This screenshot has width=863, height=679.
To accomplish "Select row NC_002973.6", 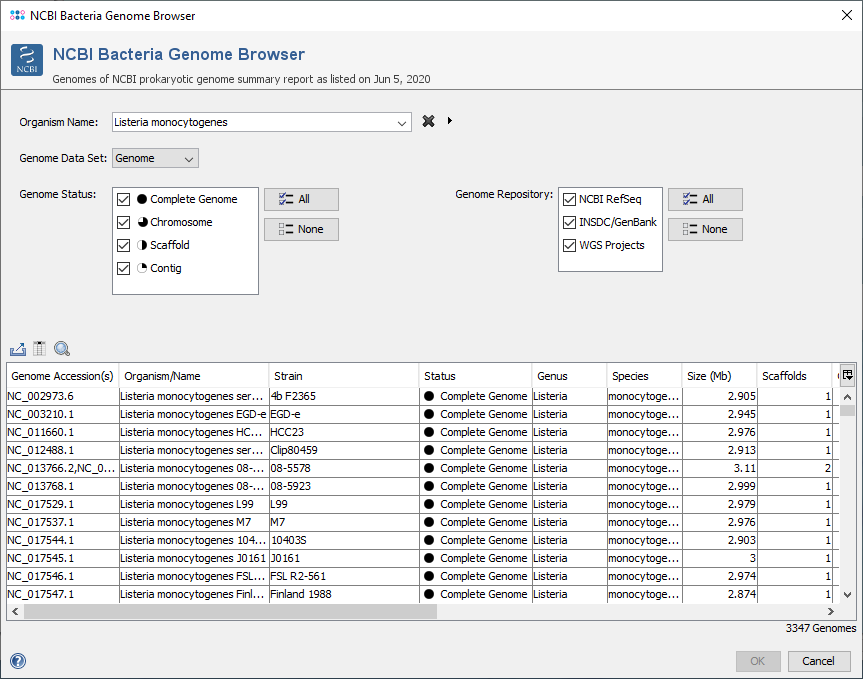I will (423, 396).
